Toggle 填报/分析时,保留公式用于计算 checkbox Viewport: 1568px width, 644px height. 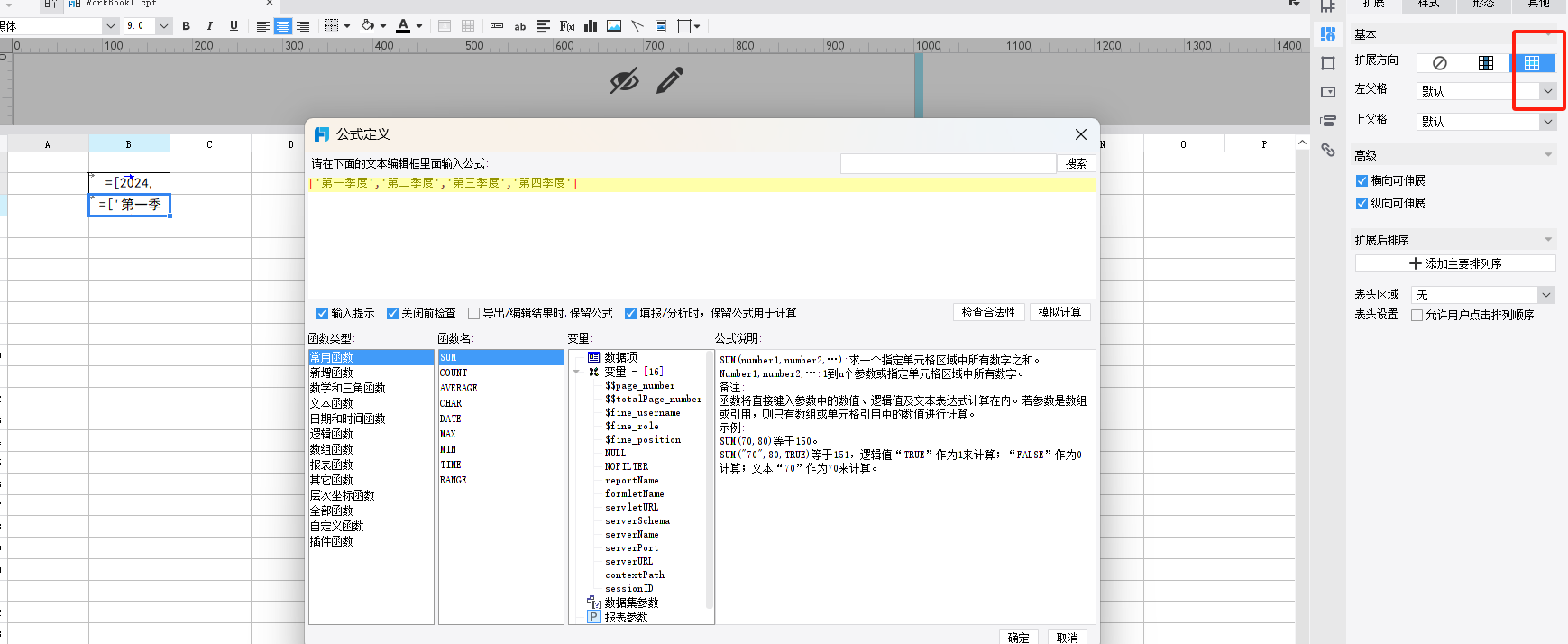[x=630, y=313]
